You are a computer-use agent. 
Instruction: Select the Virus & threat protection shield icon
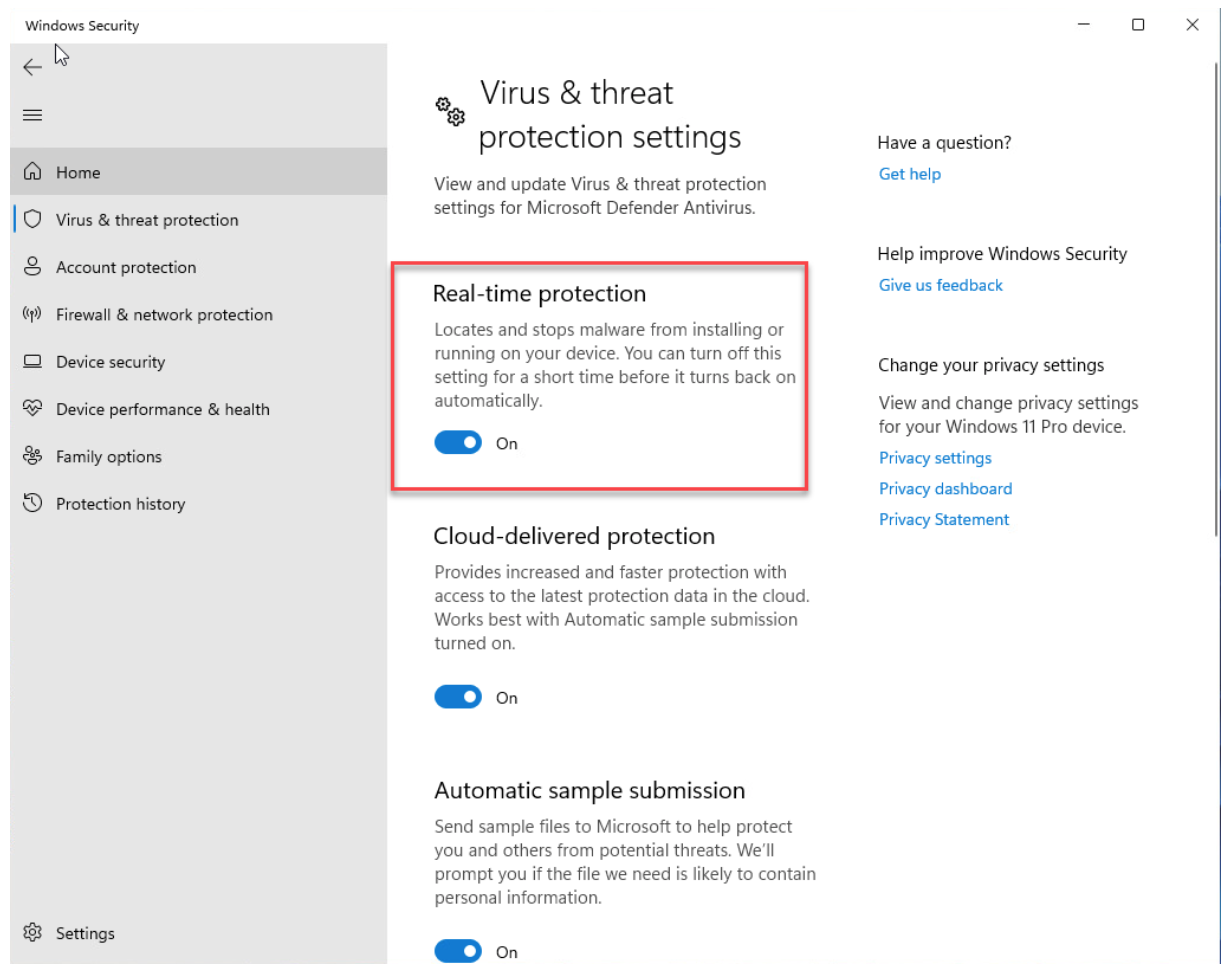[33, 219]
